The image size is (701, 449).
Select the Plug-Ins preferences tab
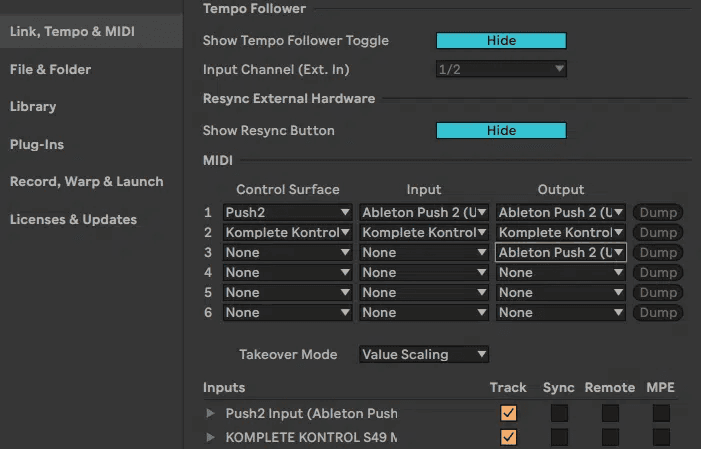point(37,144)
